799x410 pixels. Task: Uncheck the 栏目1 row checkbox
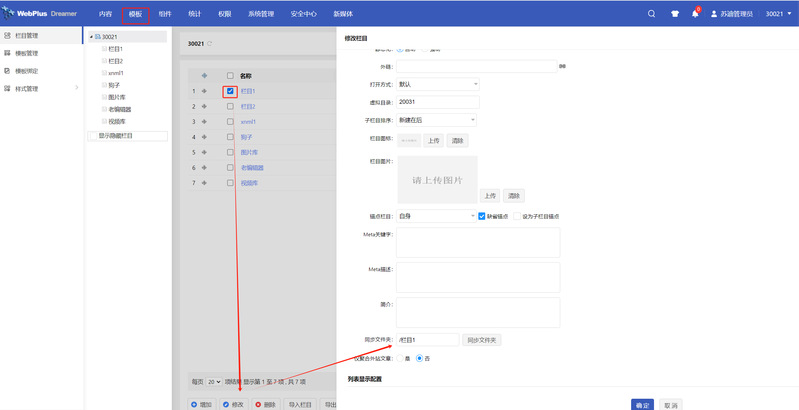[231, 91]
